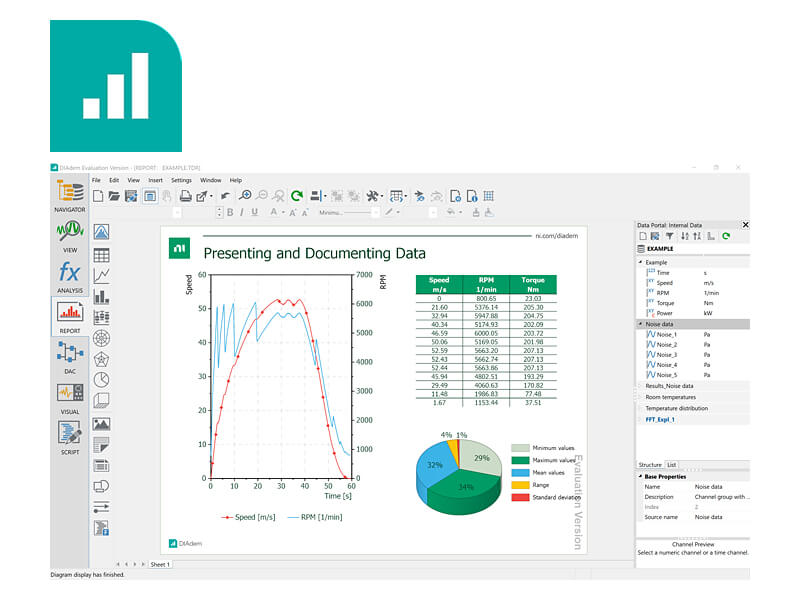
Task: Collapse the Example channel group
Action: pyautogui.click(x=641, y=262)
